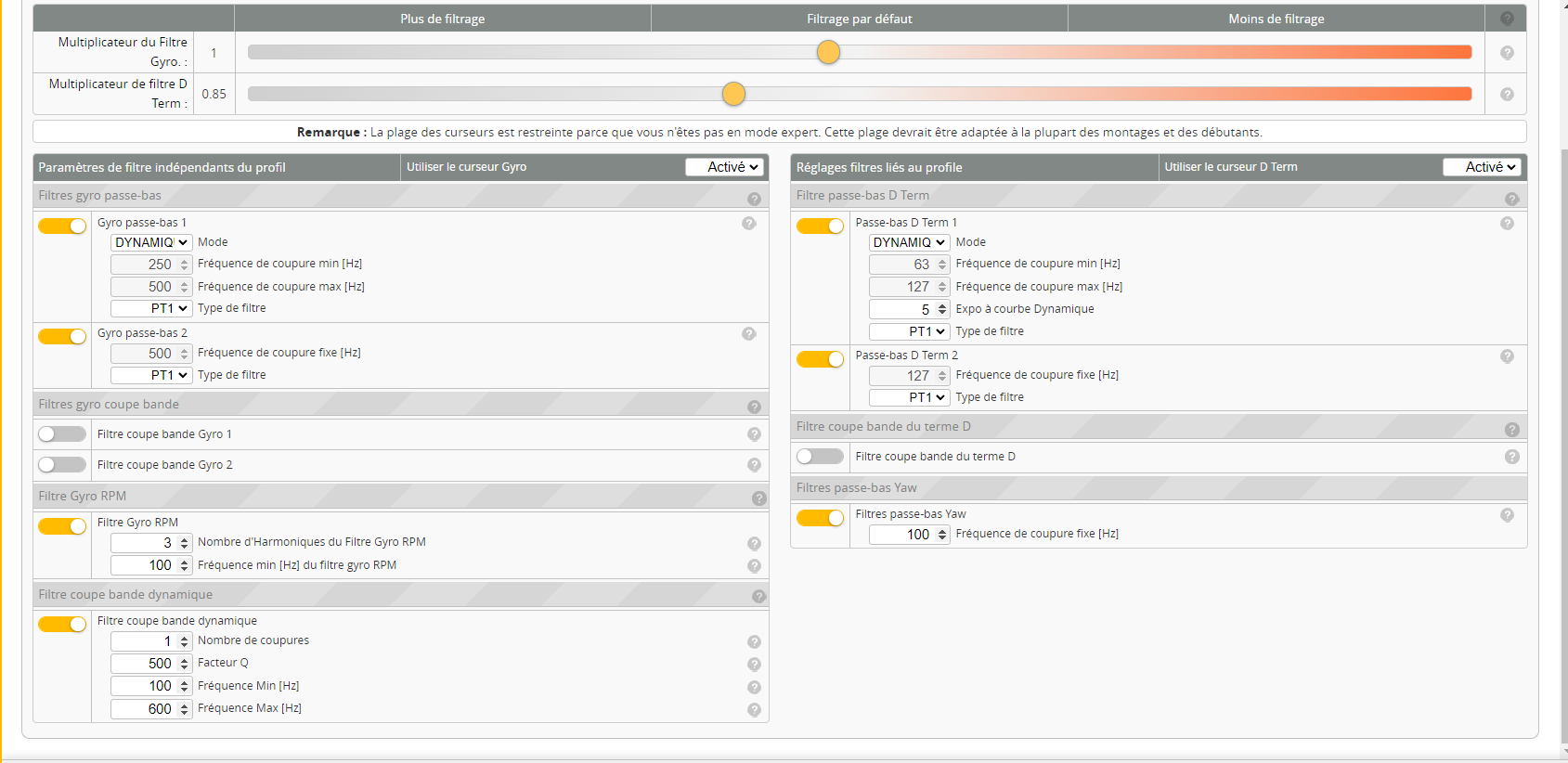Click help icon for Passe-bas D Term 2
The height and width of the screenshot is (763, 1568).
point(1507,356)
